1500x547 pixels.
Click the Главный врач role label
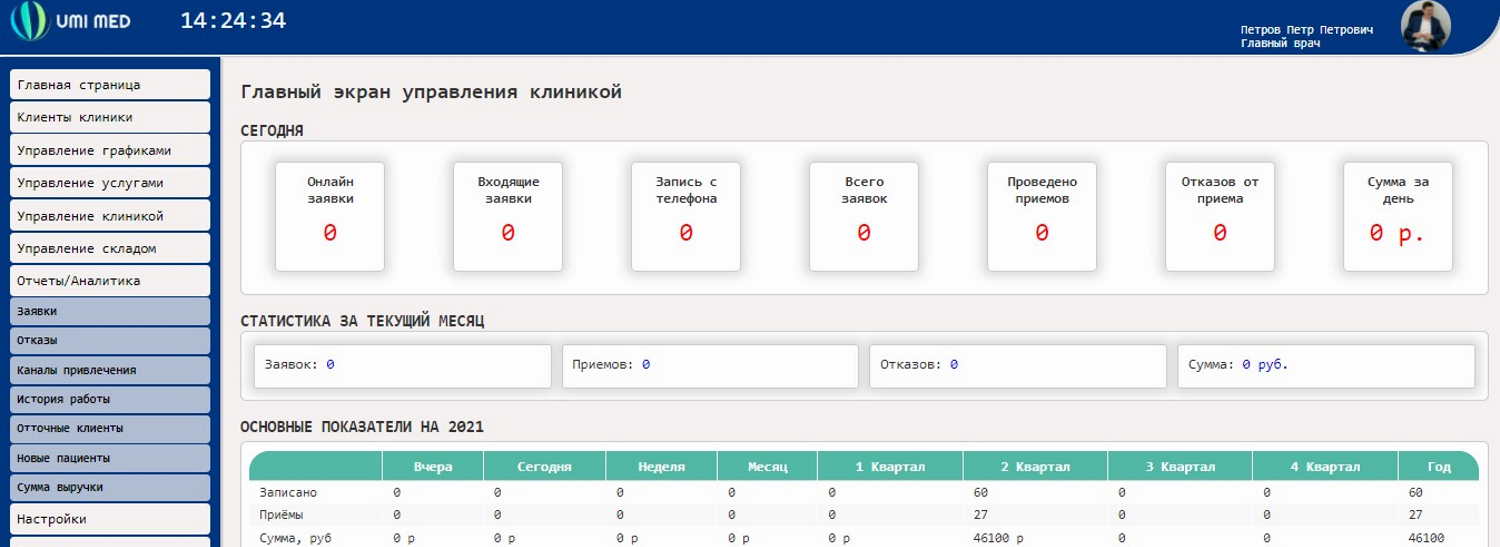[1280, 43]
